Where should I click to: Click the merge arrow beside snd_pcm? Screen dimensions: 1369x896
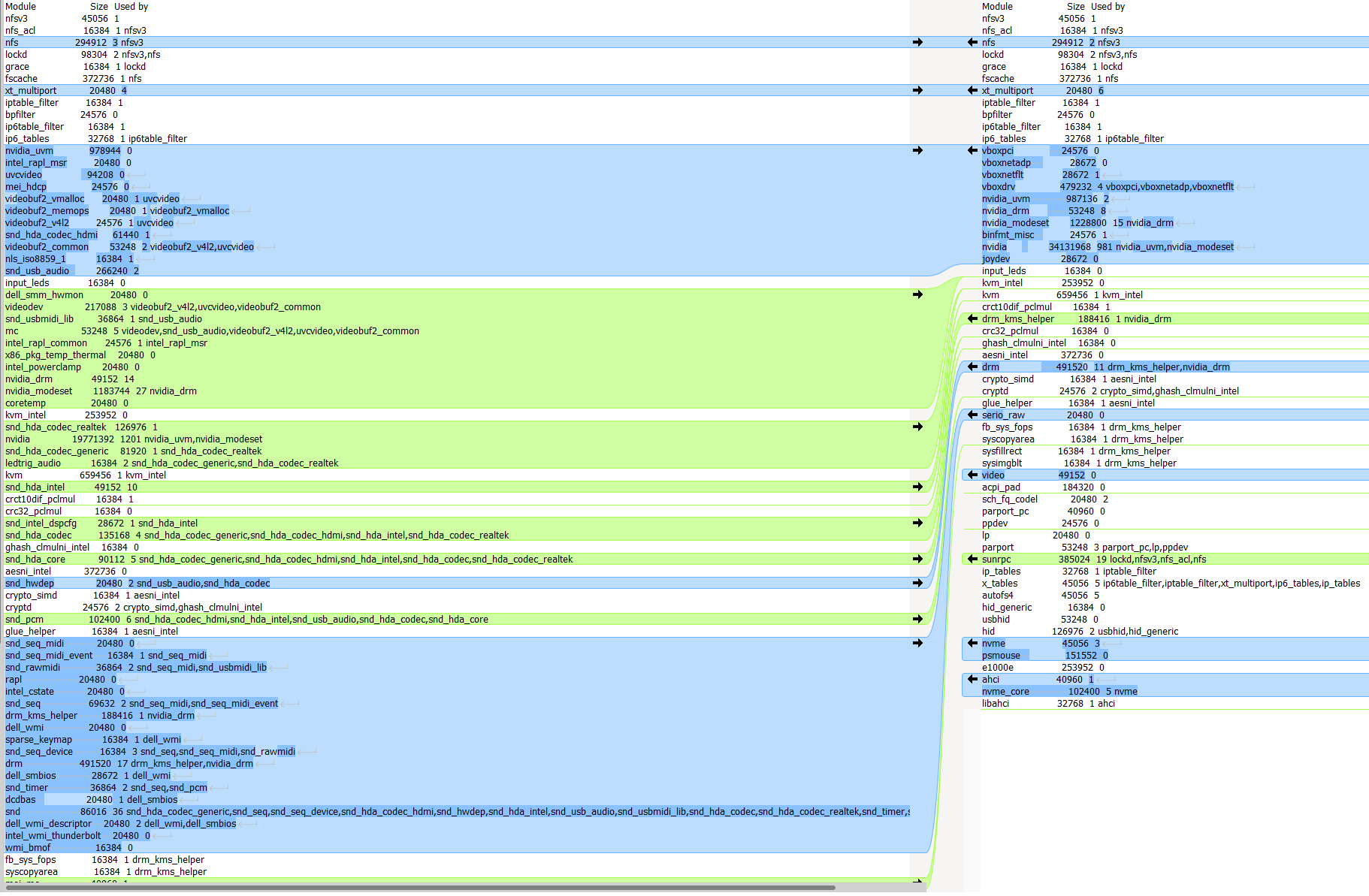coord(917,619)
